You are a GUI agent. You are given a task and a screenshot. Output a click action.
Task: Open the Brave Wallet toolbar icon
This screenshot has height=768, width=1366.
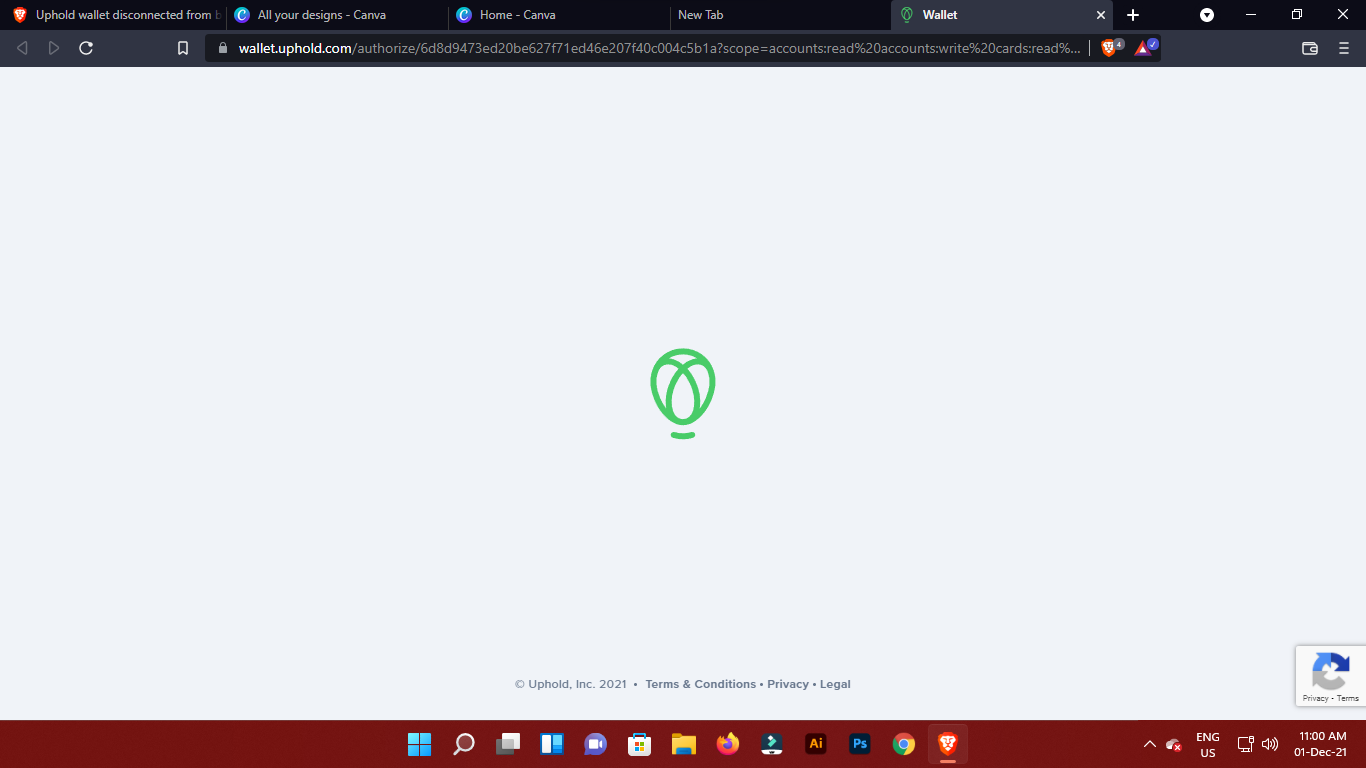click(x=1310, y=48)
